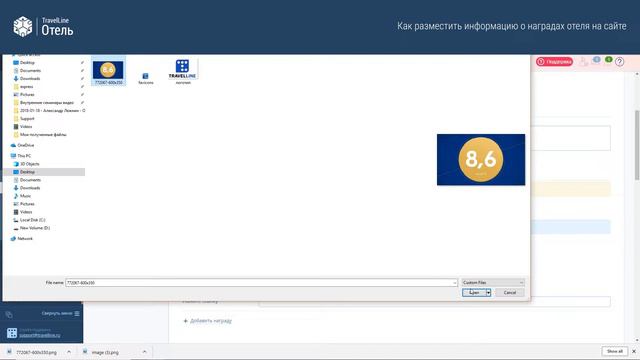640x360 pixels.
Task: Open the help question mark icon
Action: 620,62
